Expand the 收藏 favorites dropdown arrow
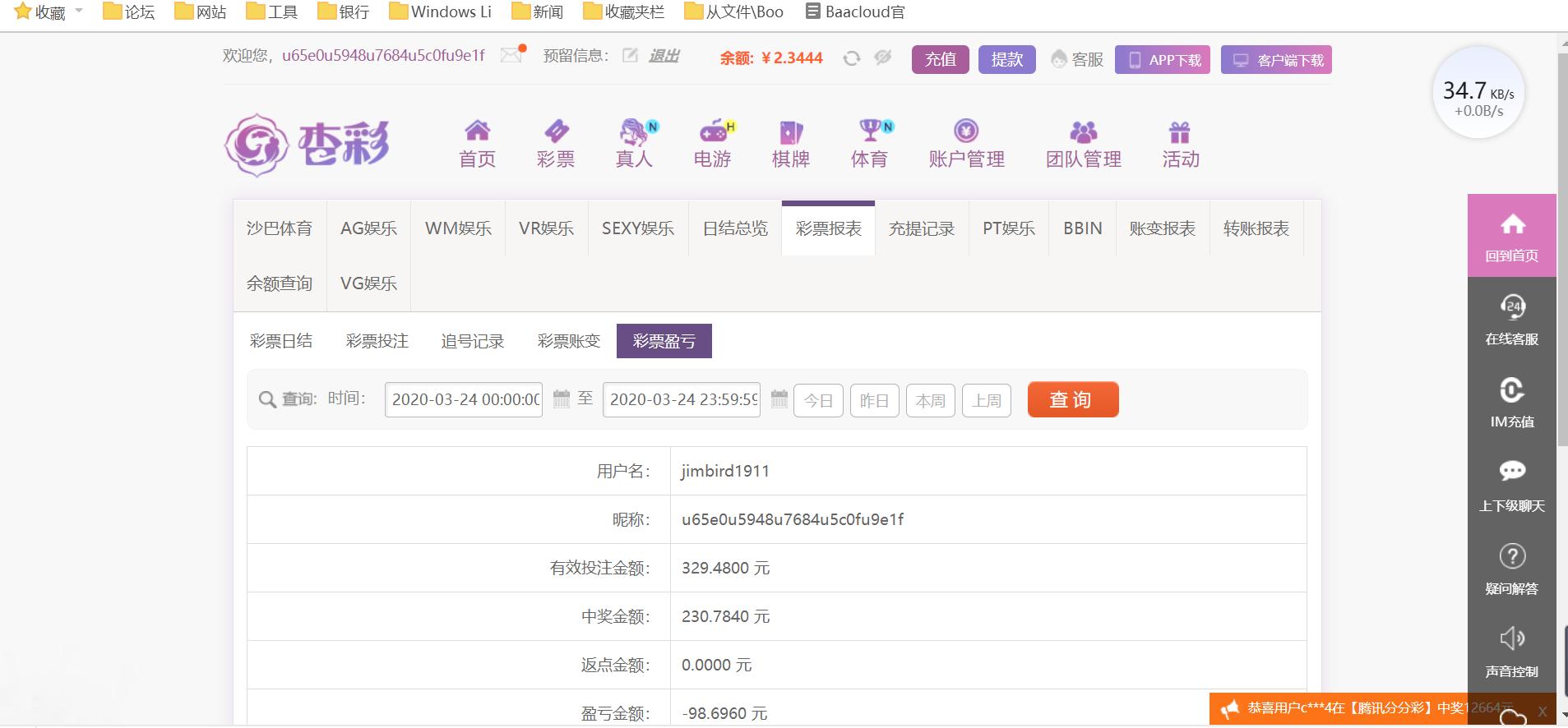The width and height of the screenshot is (1568, 728). point(79,12)
